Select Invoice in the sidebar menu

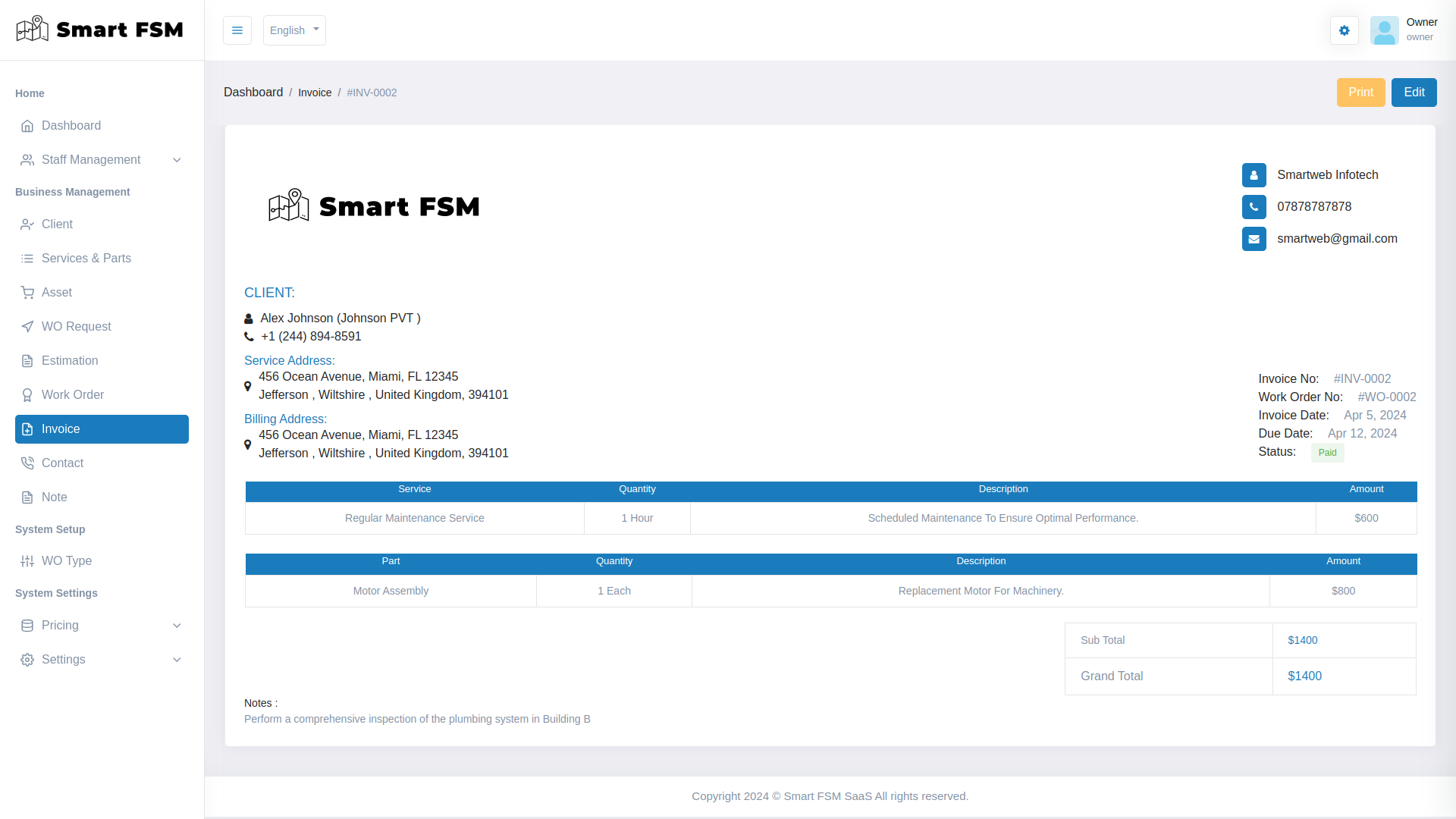61,429
